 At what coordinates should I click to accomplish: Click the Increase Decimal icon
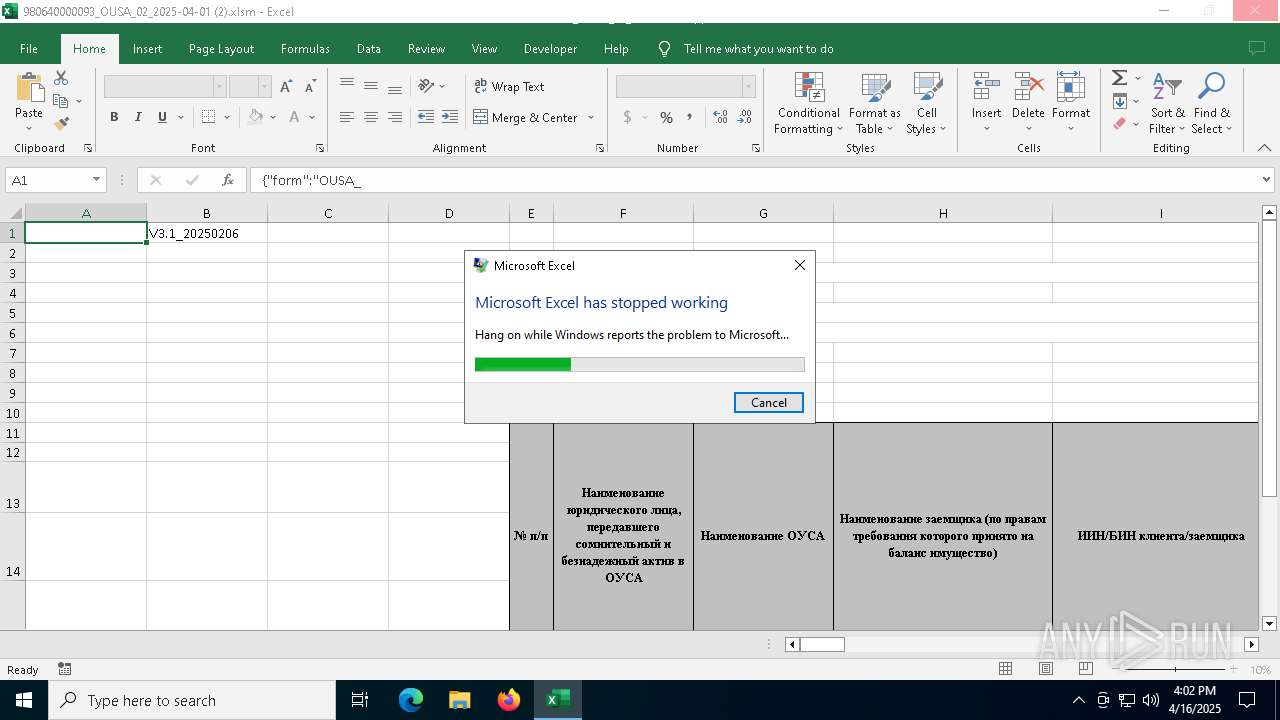[x=720, y=117]
